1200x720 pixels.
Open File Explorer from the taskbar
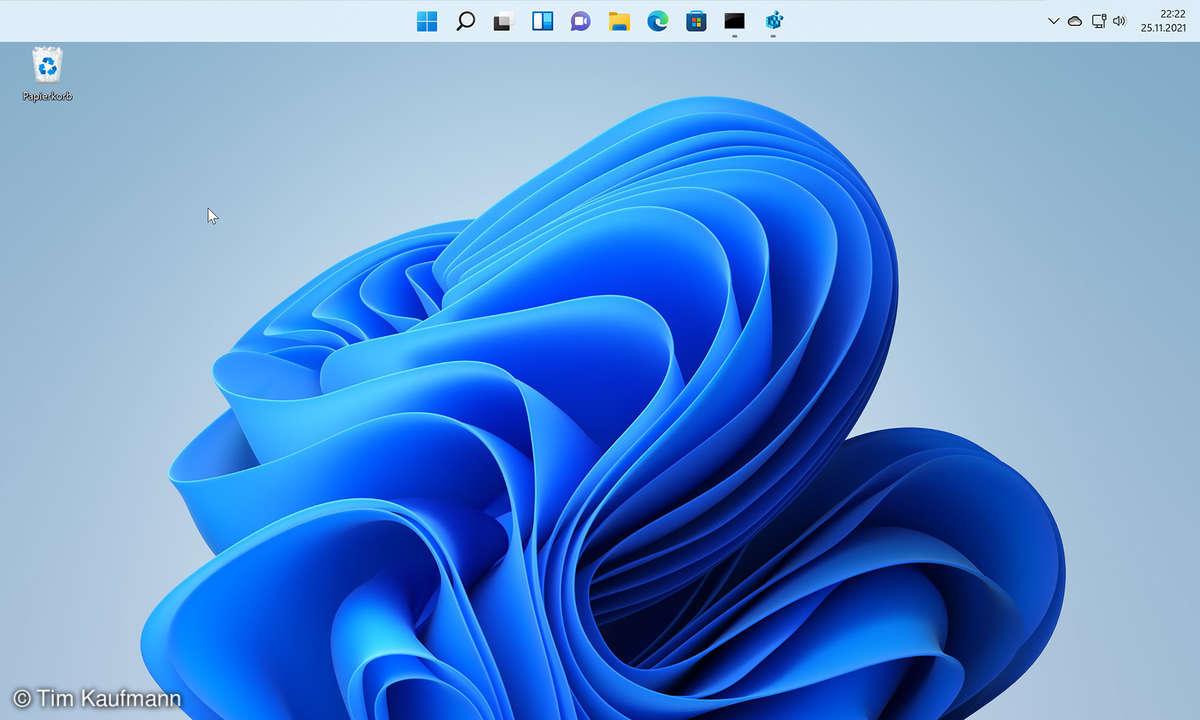coord(619,21)
